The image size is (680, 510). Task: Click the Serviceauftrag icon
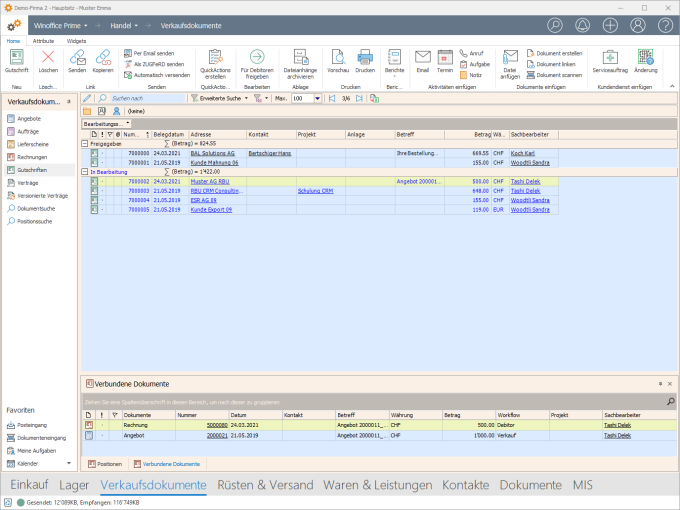(610, 58)
